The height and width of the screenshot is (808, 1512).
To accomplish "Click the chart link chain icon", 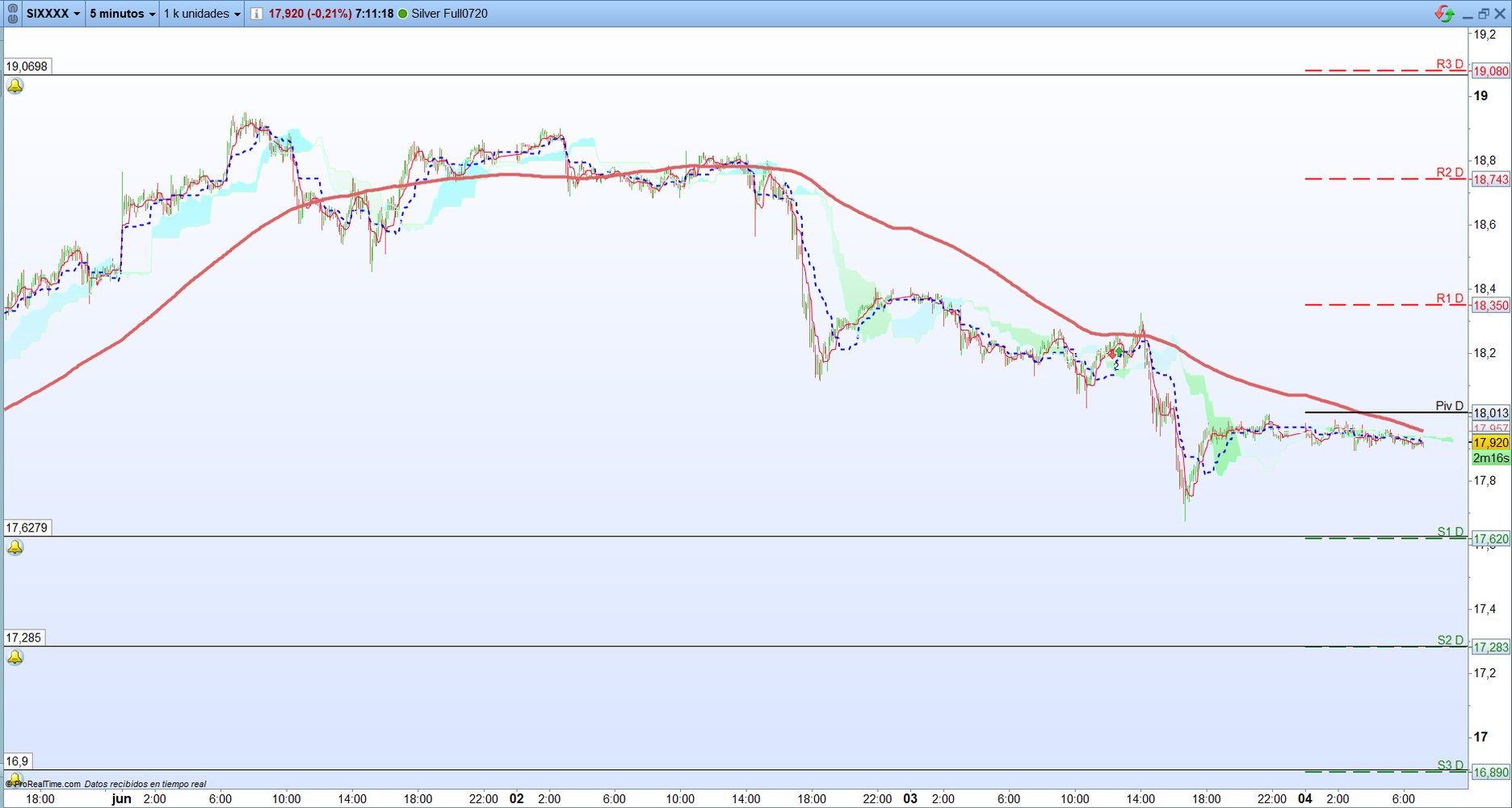I will click(x=12, y=14).
